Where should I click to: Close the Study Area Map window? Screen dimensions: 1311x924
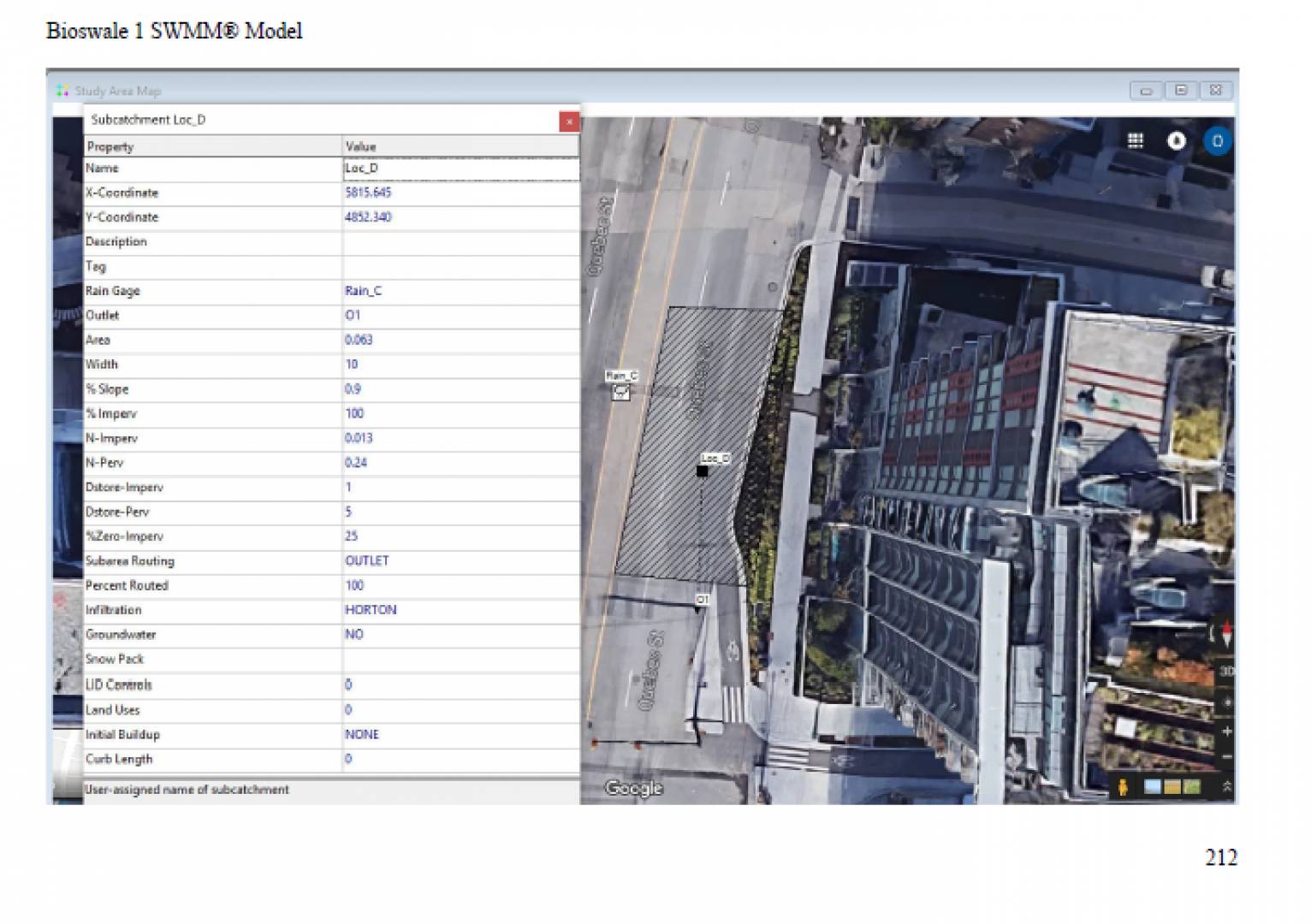(x=1215, y=91)
